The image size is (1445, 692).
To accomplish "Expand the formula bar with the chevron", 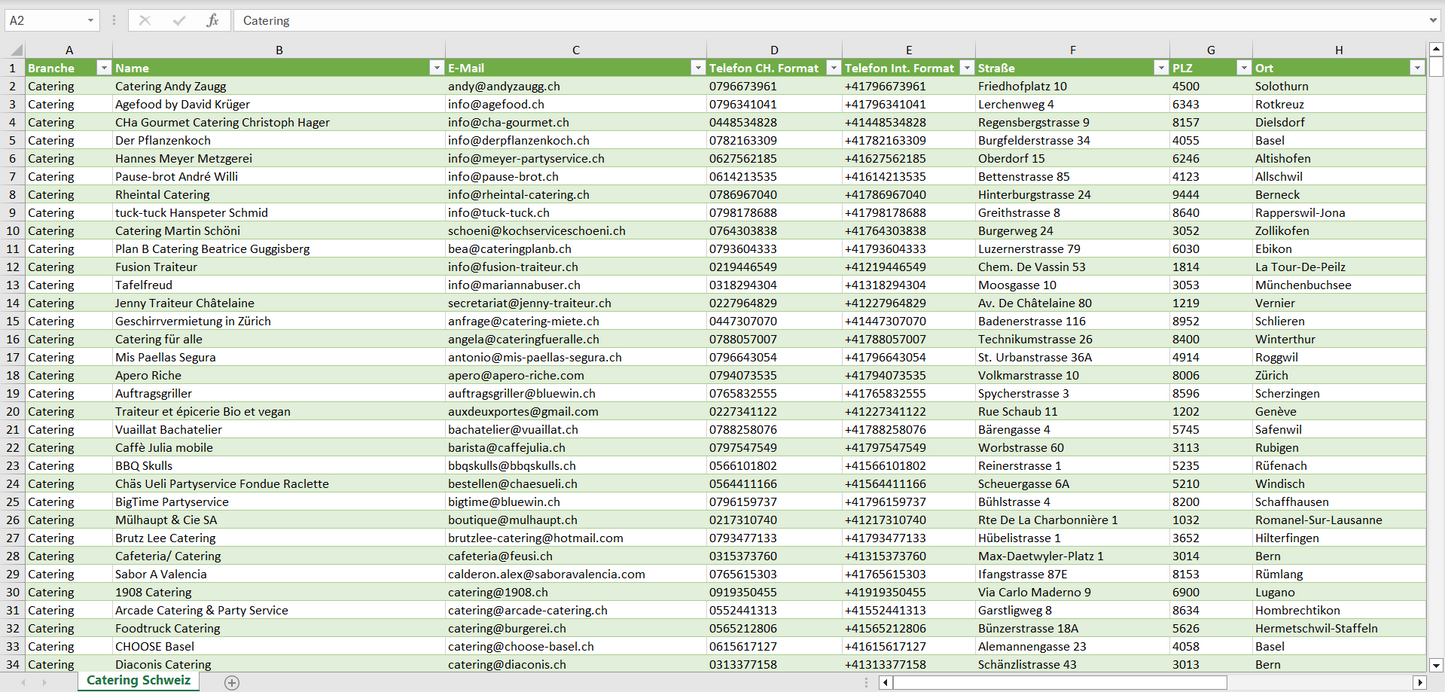I will 1434,20.
